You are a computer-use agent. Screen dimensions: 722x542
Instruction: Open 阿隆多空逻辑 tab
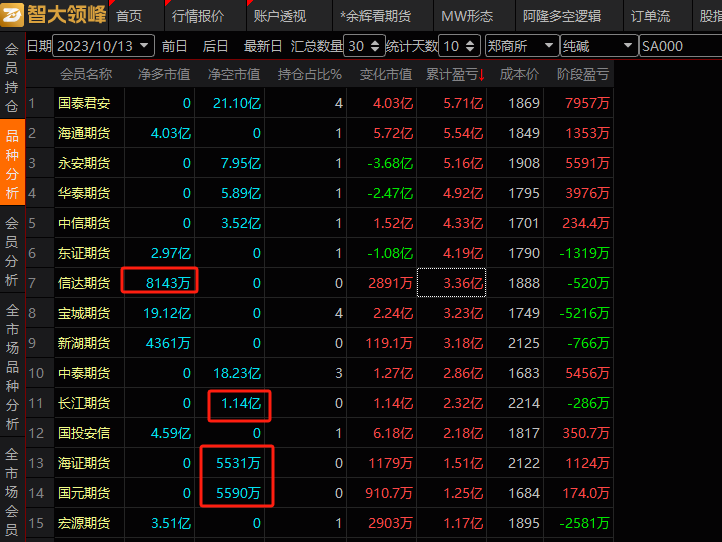pos(562,17)
